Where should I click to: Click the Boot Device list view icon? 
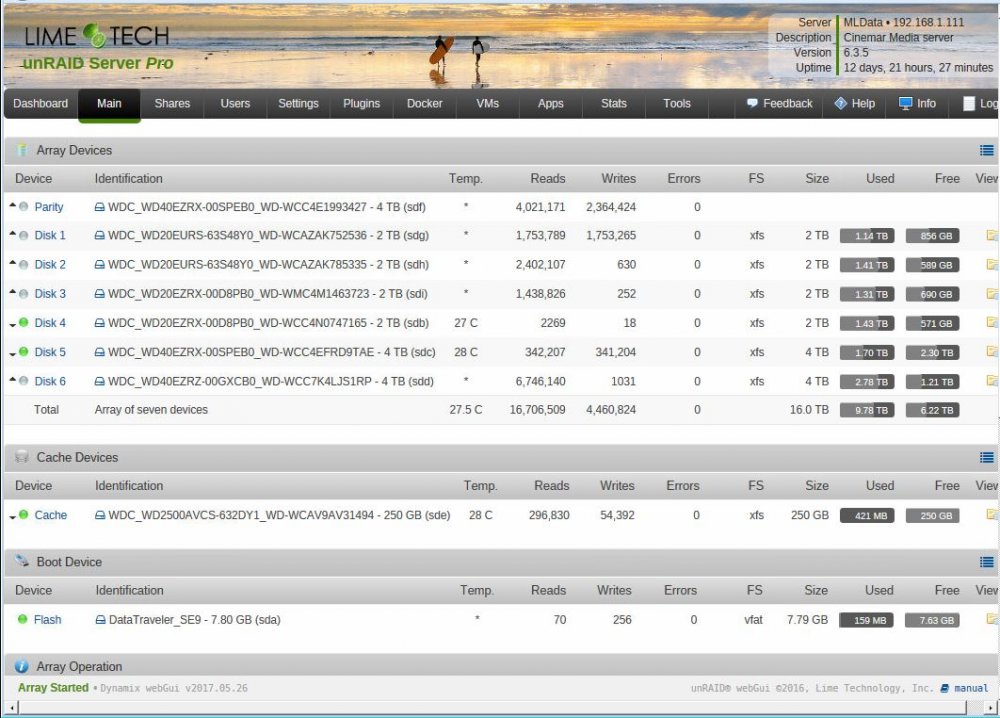986,562
